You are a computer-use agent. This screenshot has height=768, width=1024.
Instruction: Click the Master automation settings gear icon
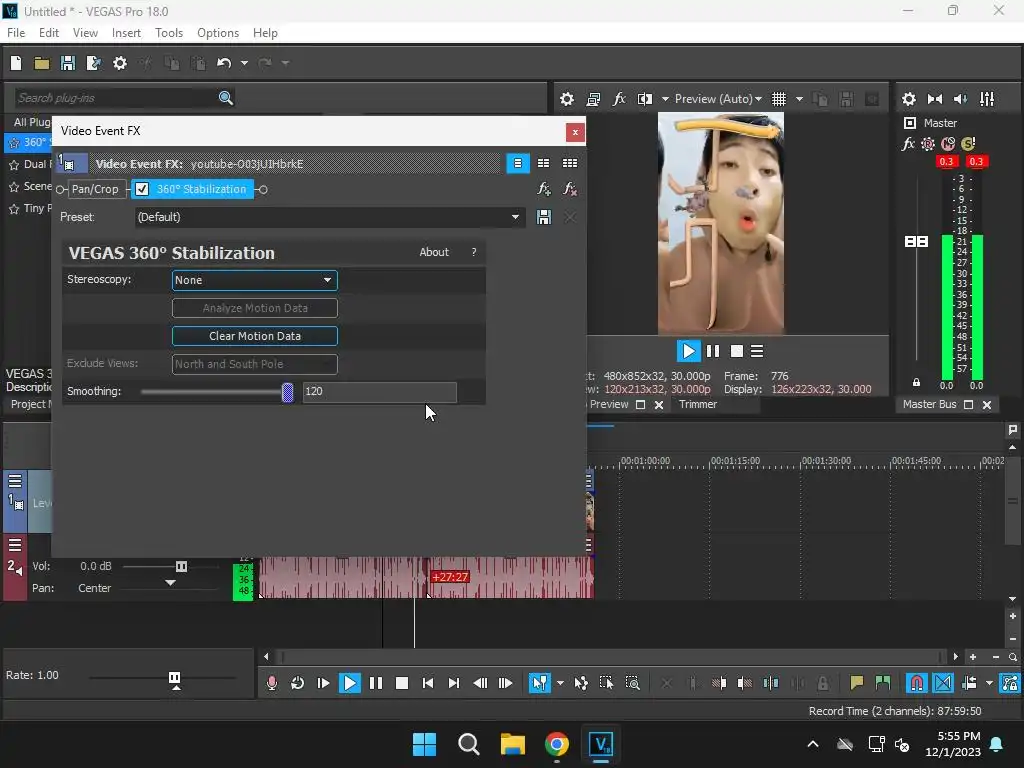tap(928, 144)
